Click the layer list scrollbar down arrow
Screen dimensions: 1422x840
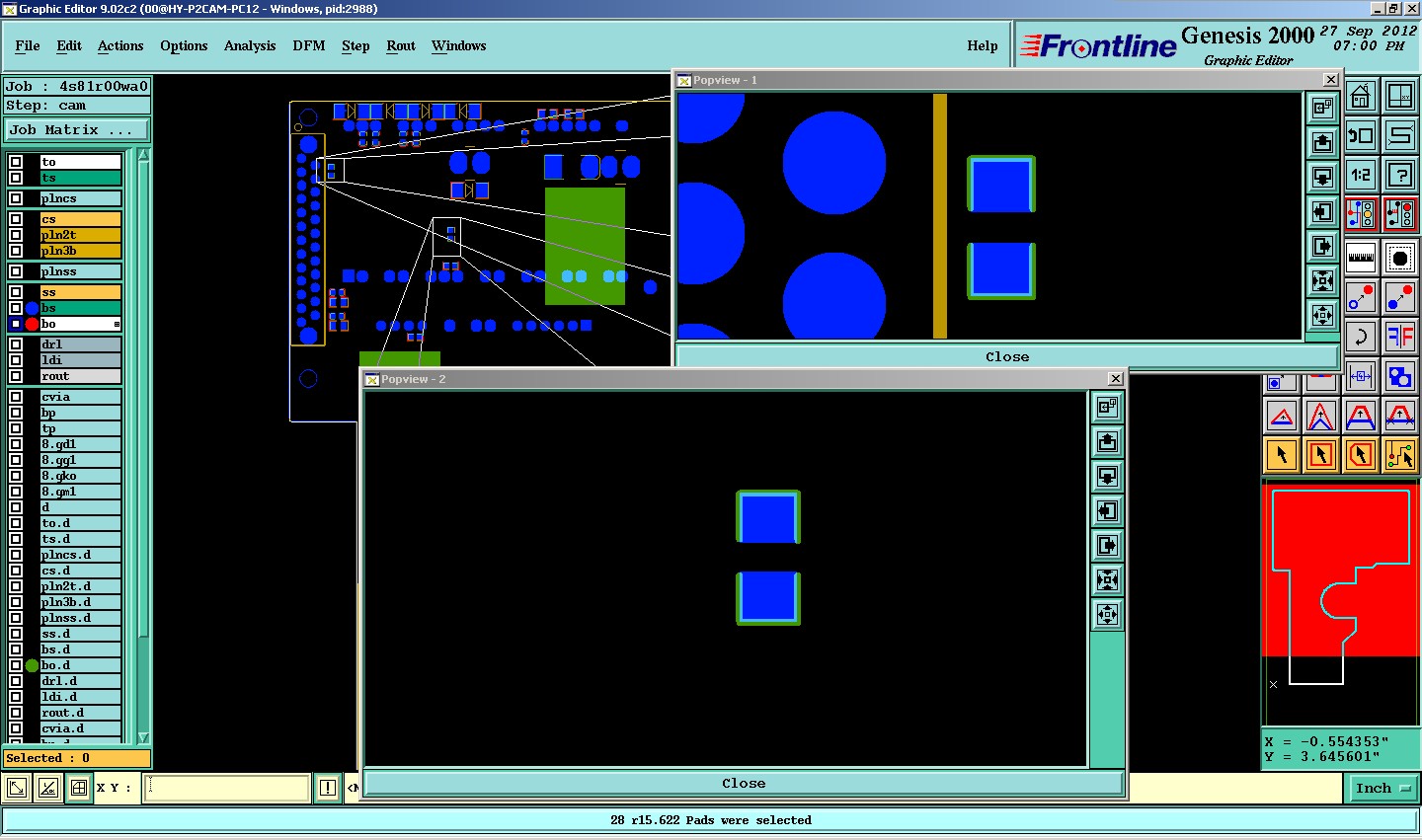tap(143, 737)
